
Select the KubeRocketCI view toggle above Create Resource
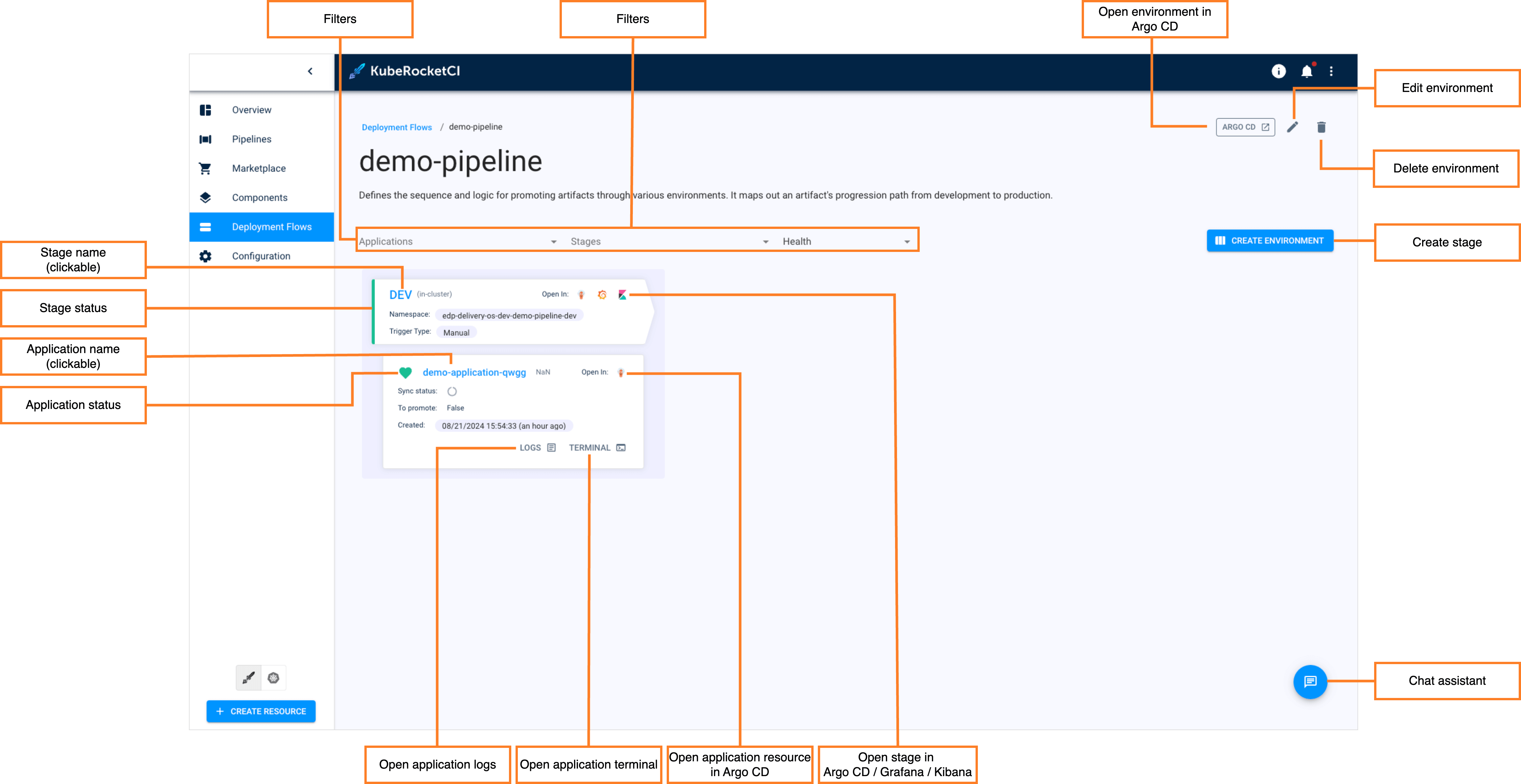[249, 678]
